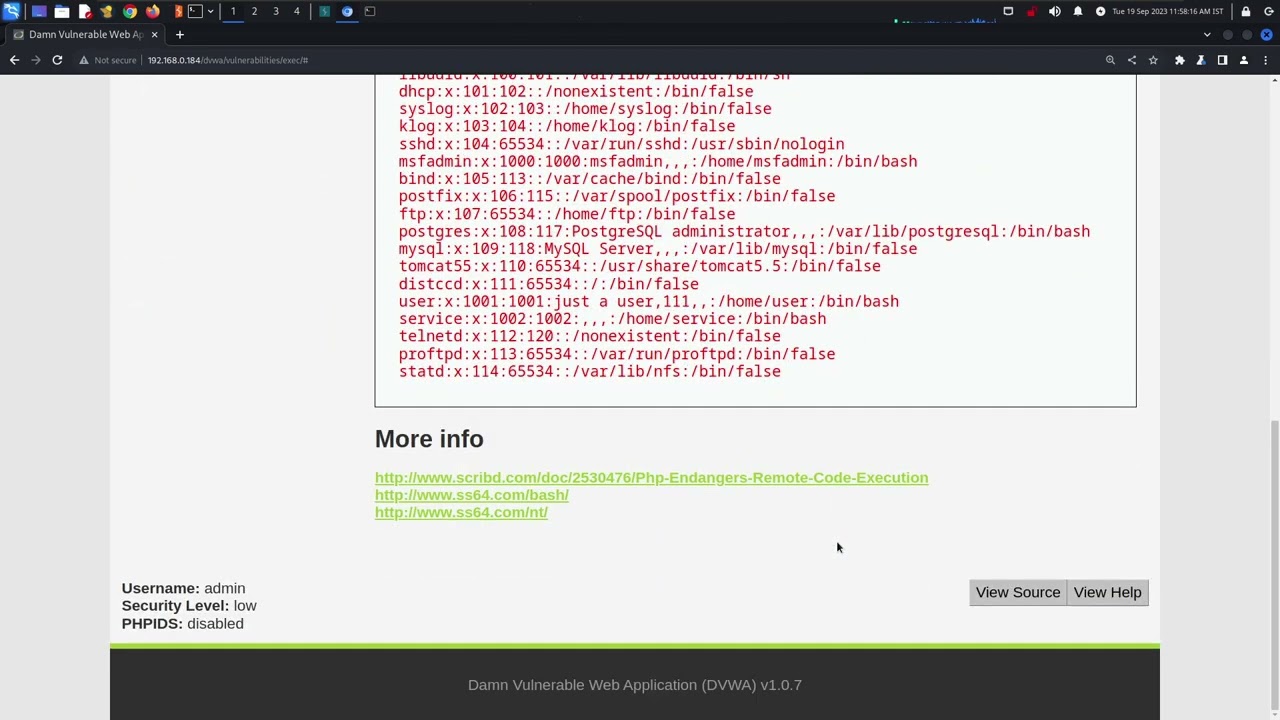Click the show desktop panel icon
The image size is (1280, 720).
[x=39, y=11]
